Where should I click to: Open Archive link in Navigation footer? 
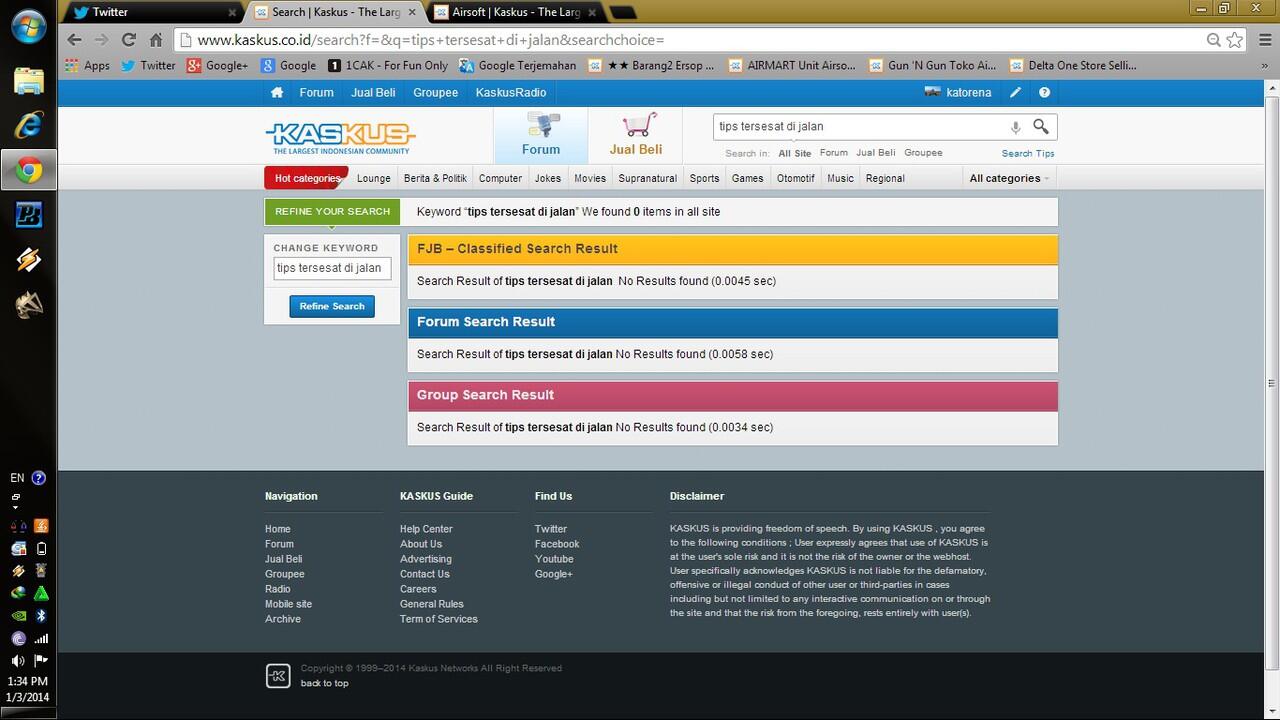(283, 619)
